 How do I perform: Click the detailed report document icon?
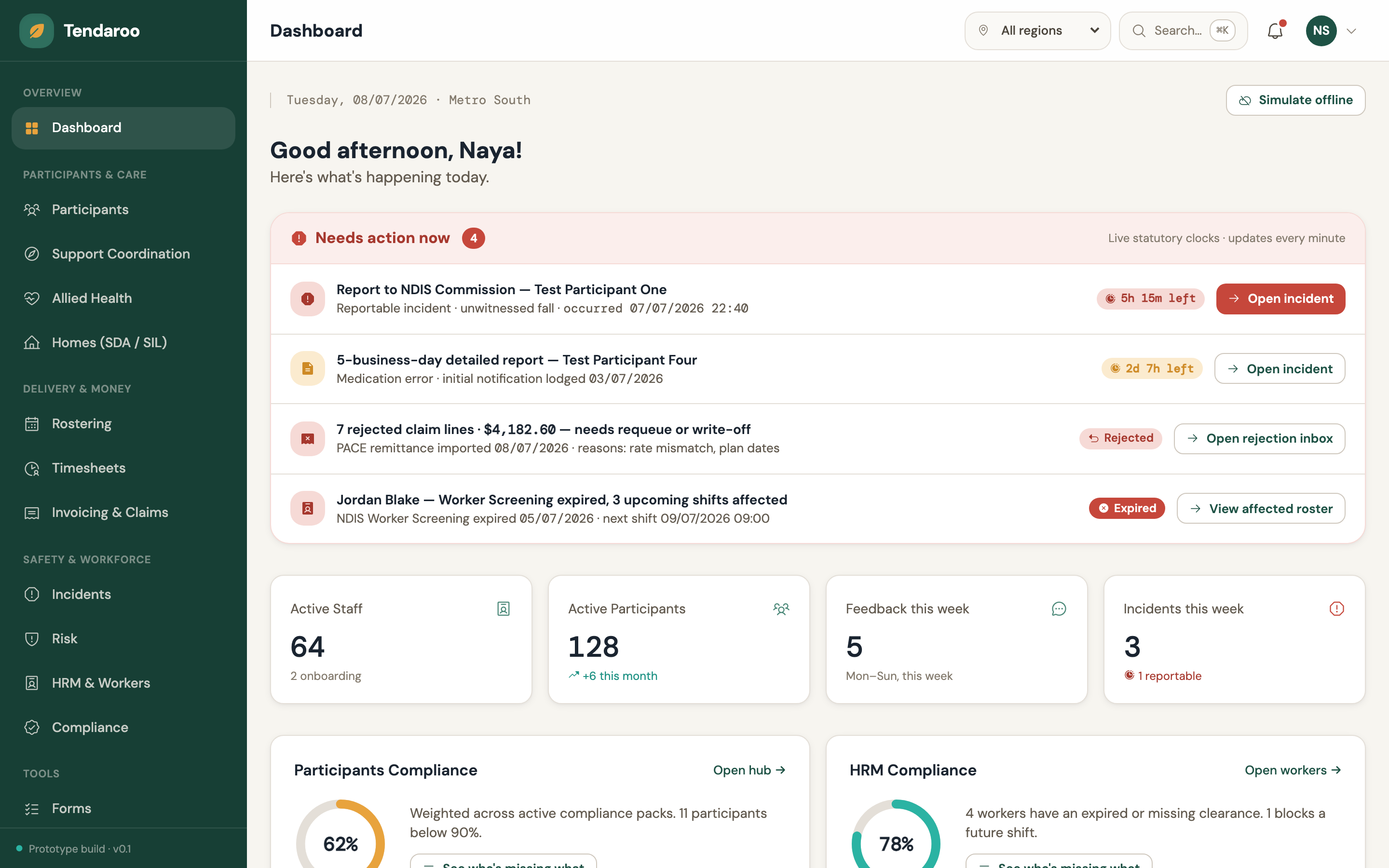[x=308, y=368]
